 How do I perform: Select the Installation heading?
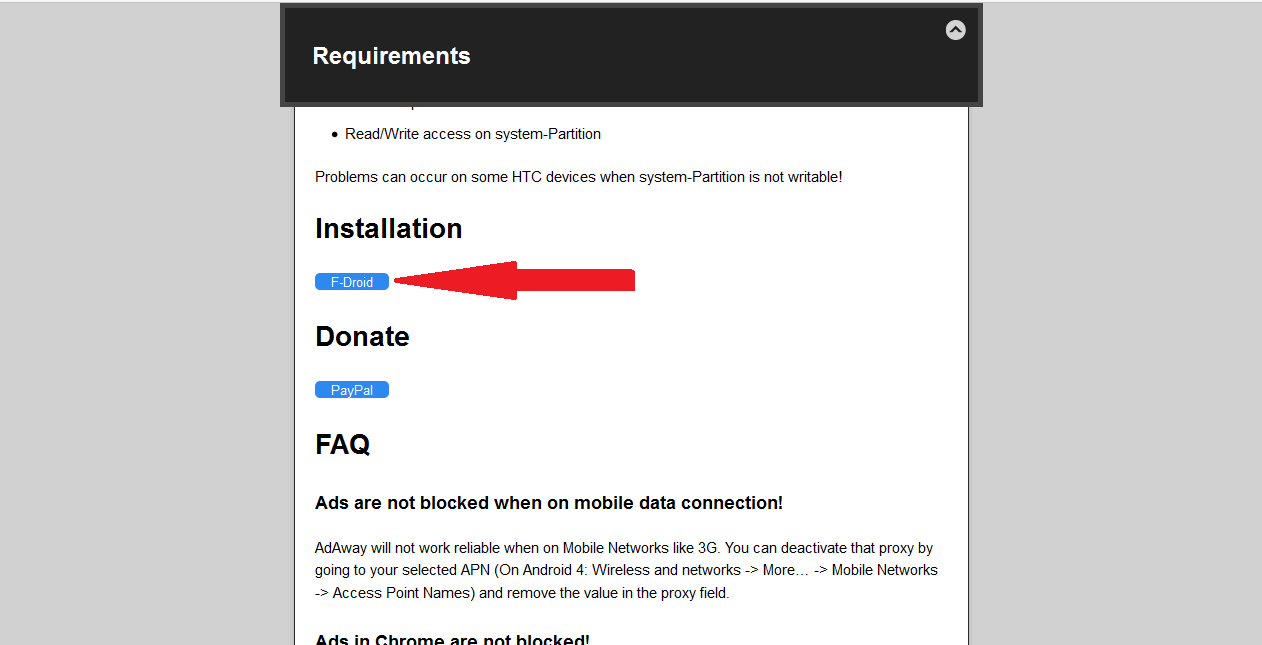point(388,229)
